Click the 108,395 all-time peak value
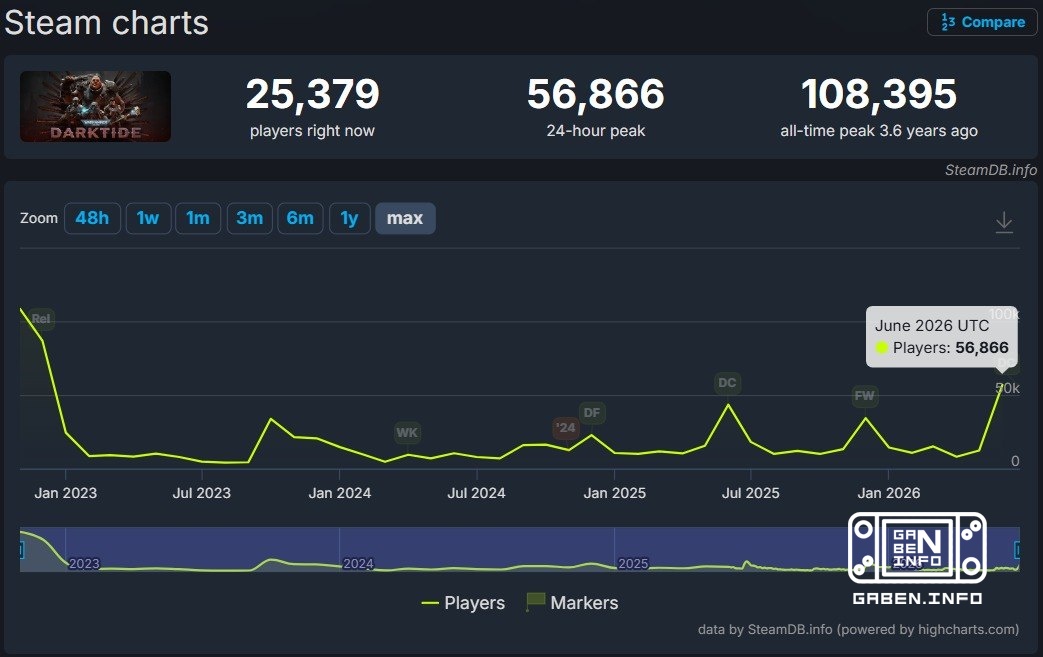 (x=879, y=94)
